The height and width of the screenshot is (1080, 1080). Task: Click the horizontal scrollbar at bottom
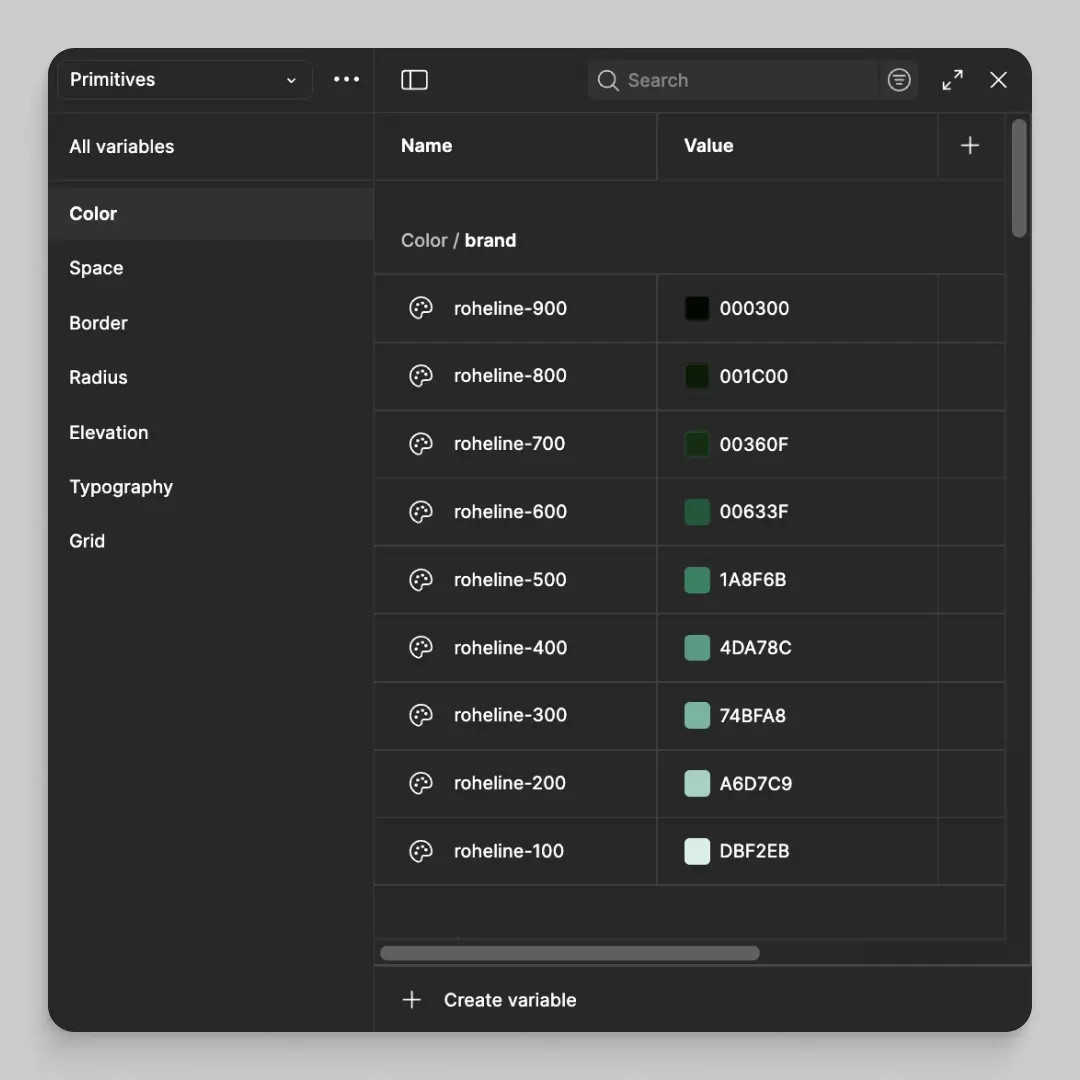(x=569, y=953)
